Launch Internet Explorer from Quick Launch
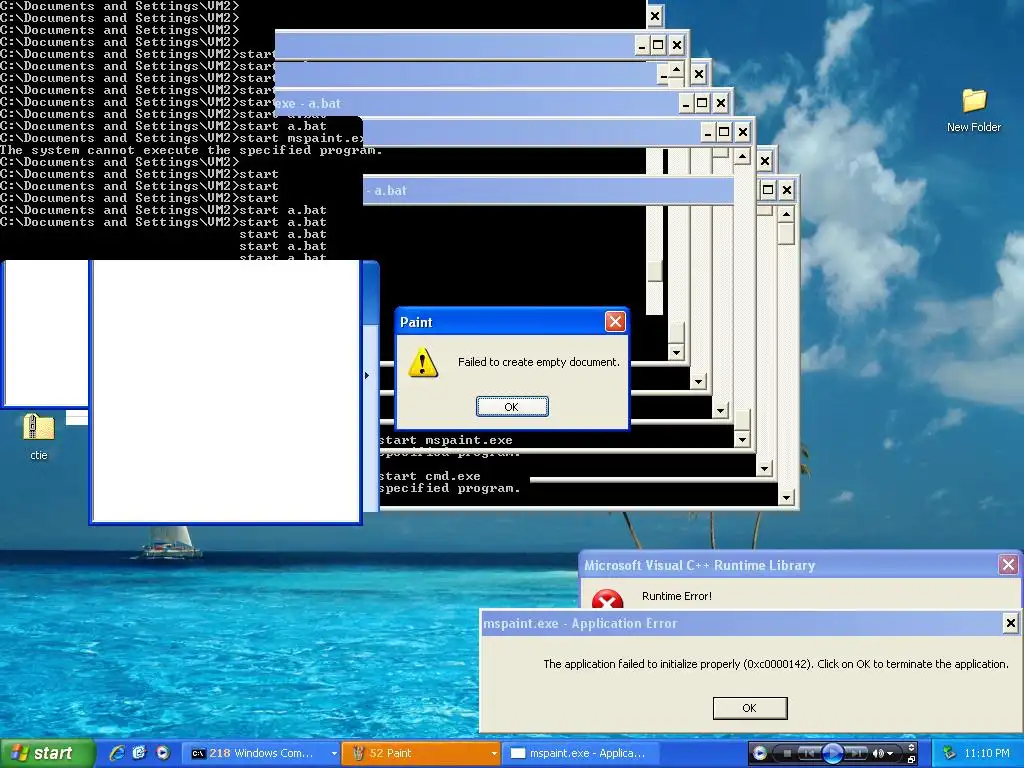The height and width of the screenshot is (768, 1024). click(117, 753)
